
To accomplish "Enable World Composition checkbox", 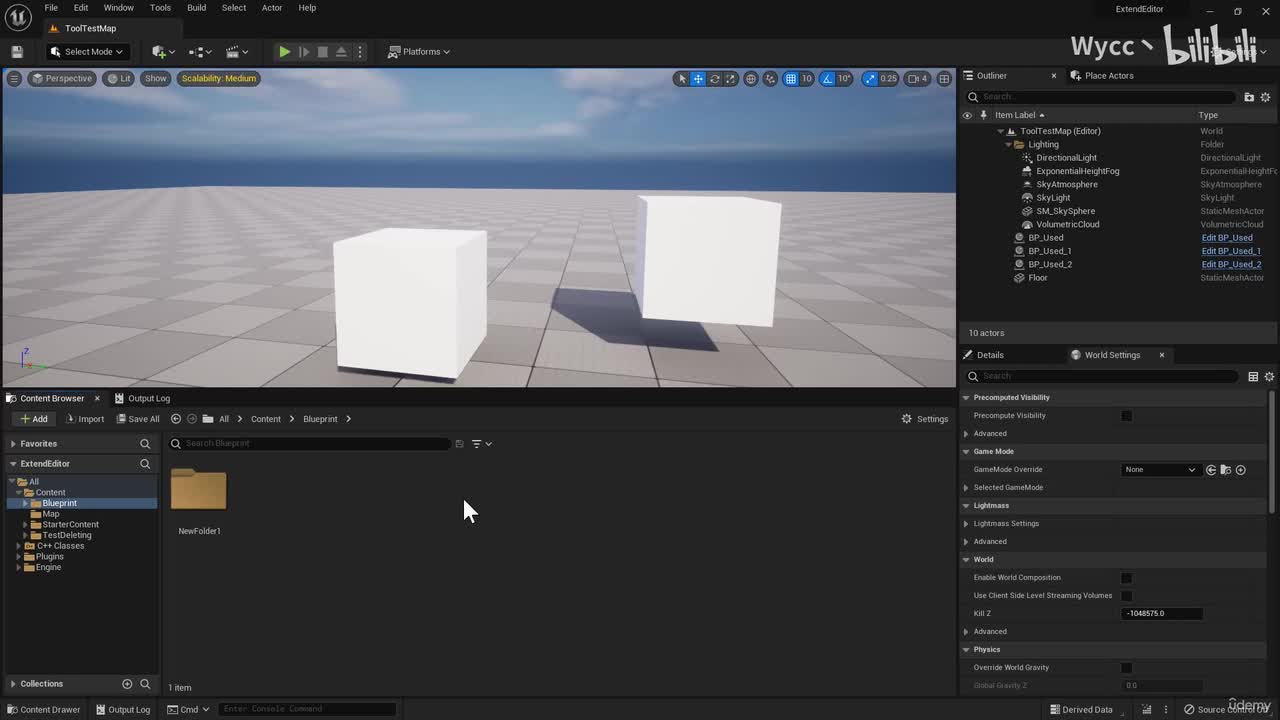I will (x=1127, y=578).
